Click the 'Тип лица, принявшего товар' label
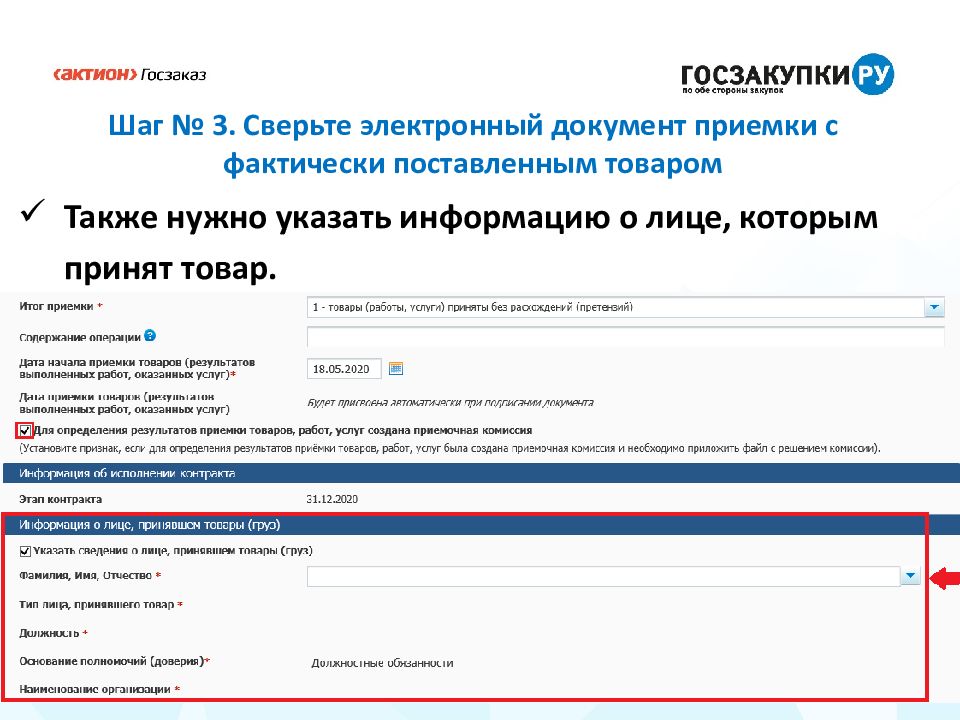The width and height of the screenshot is (960, 720). [99, 605]
